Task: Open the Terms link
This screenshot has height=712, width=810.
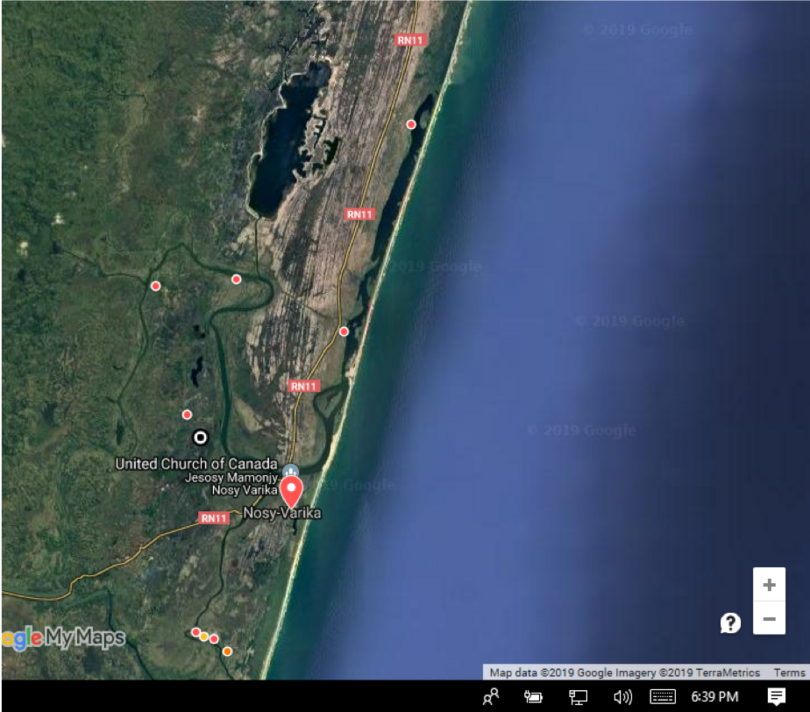Action: [789, 673]
